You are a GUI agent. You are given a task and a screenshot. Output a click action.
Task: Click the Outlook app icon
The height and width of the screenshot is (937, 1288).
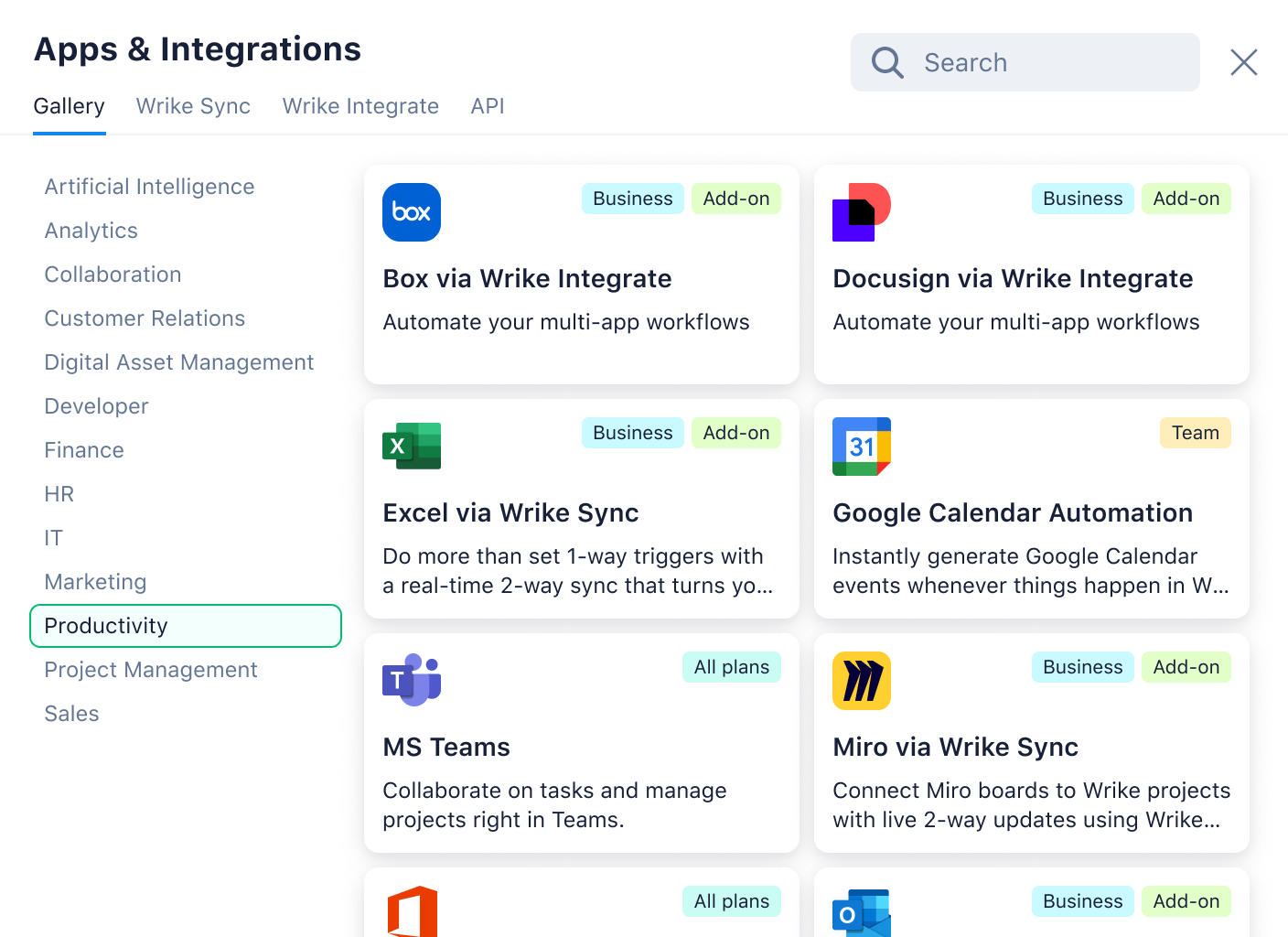tap(861, 913)
